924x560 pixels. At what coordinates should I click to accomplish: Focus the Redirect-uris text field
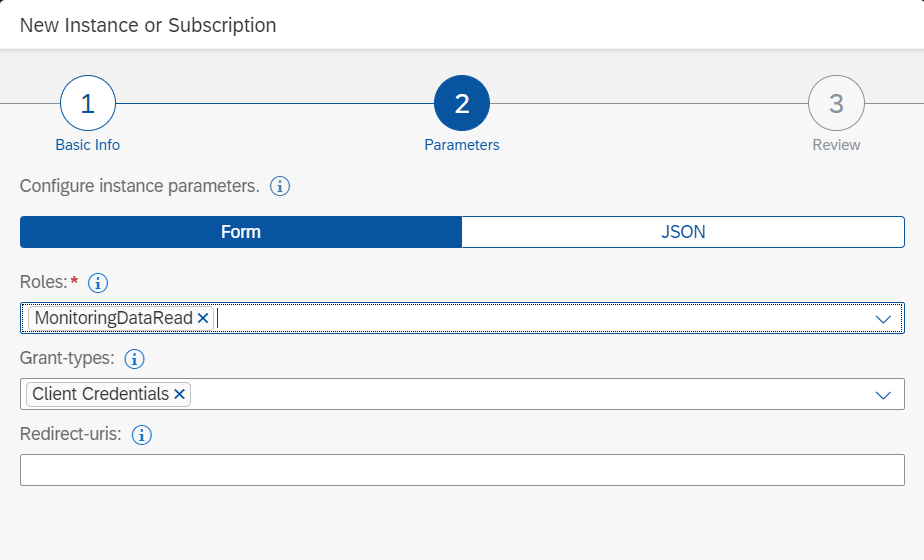tap(462, 470)
